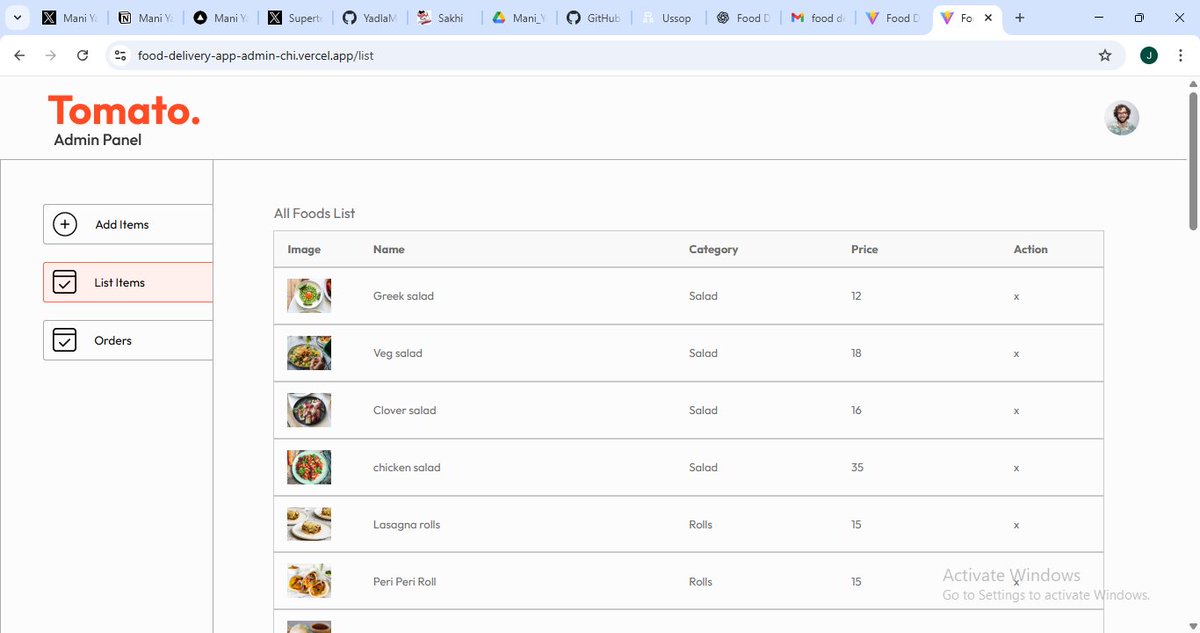Remove chicken salad with its x

[x=1016, y=468]
